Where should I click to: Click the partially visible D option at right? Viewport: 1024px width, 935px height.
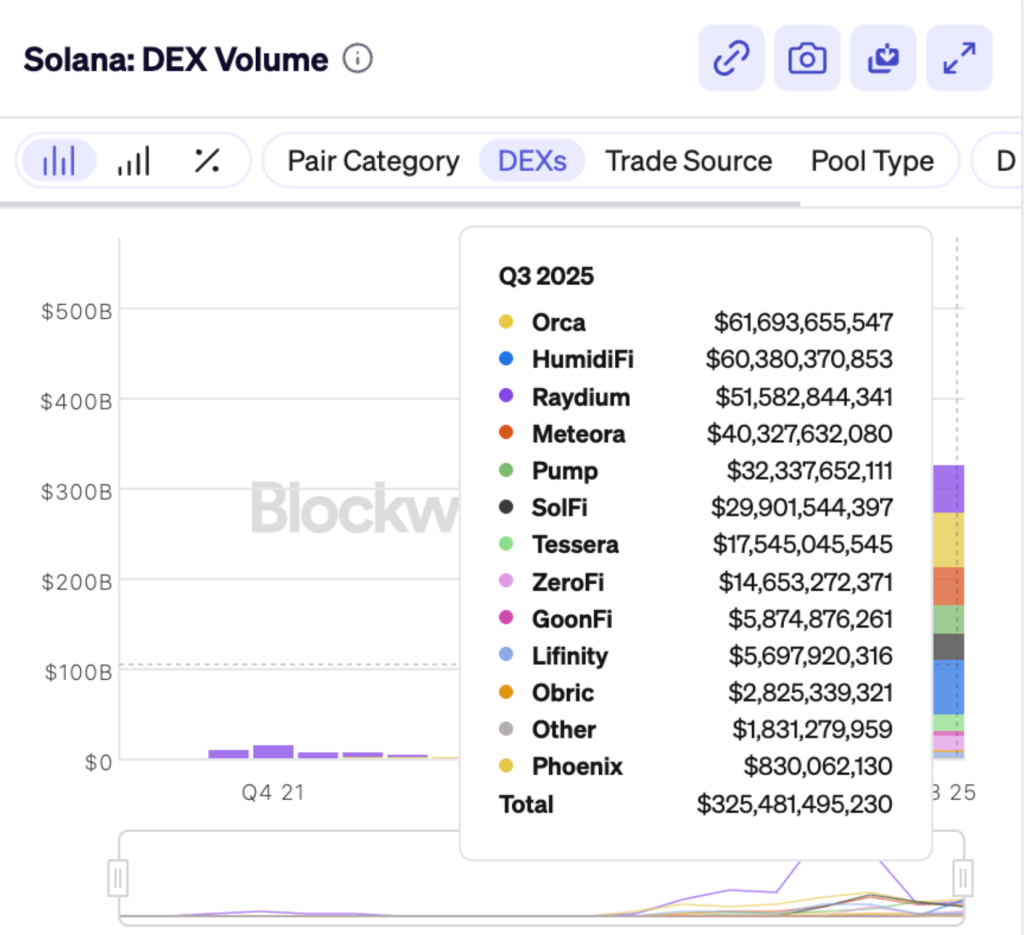click(1005, 161)
